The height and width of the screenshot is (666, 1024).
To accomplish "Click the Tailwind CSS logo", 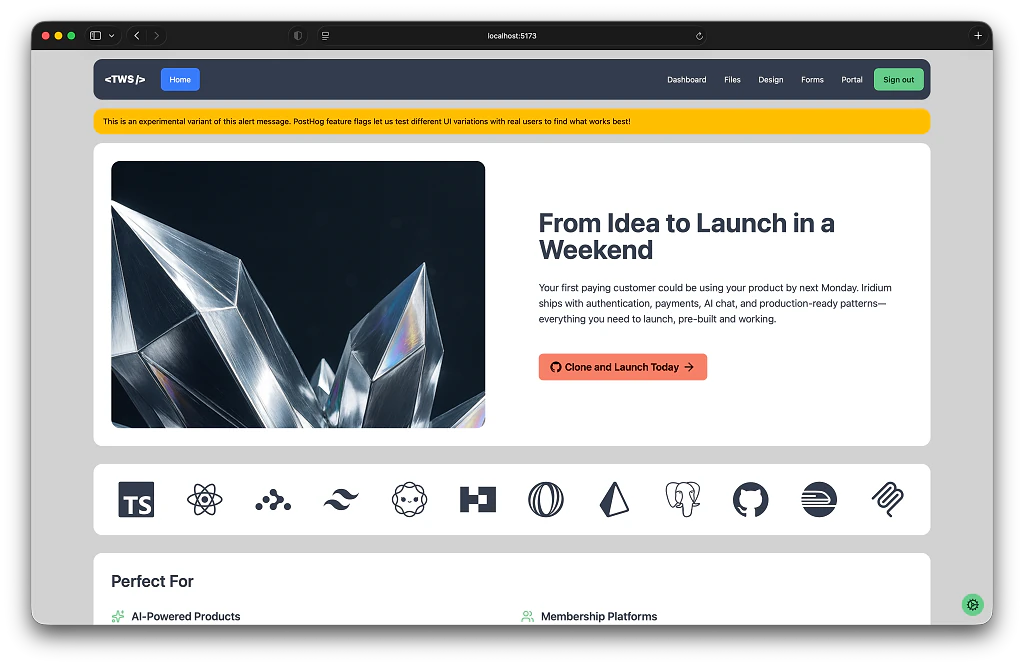I will [341, 500].
